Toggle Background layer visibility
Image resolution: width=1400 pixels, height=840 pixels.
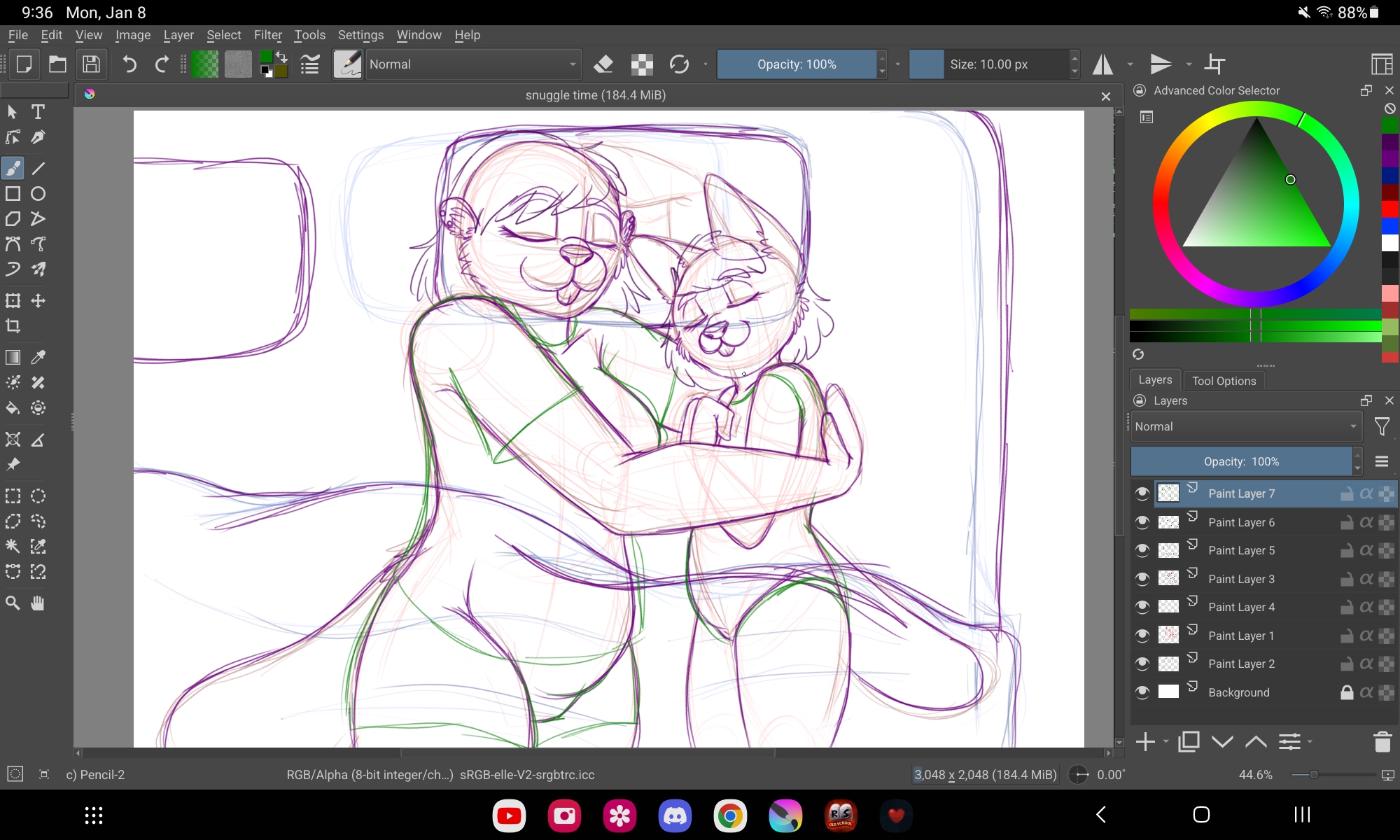(1142, 692)
